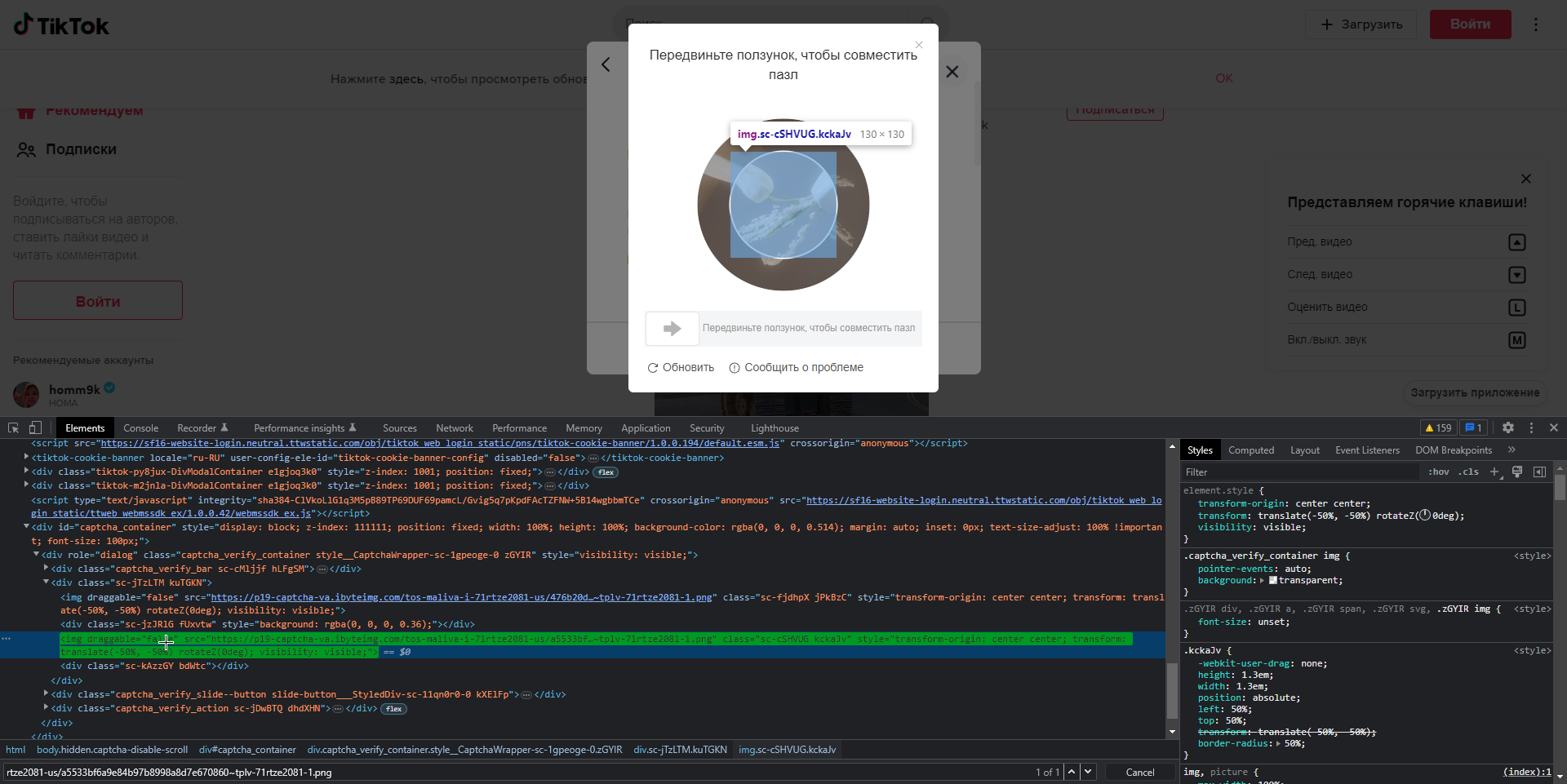Open the DevTools three-dot customize menu
1567x784 pixels.
click(x=1531, y=427)
